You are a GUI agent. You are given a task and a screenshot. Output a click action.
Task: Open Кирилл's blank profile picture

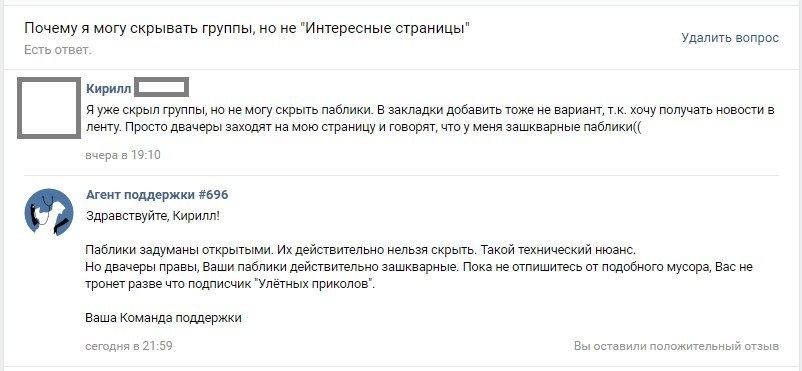click(x=49, y=108)
